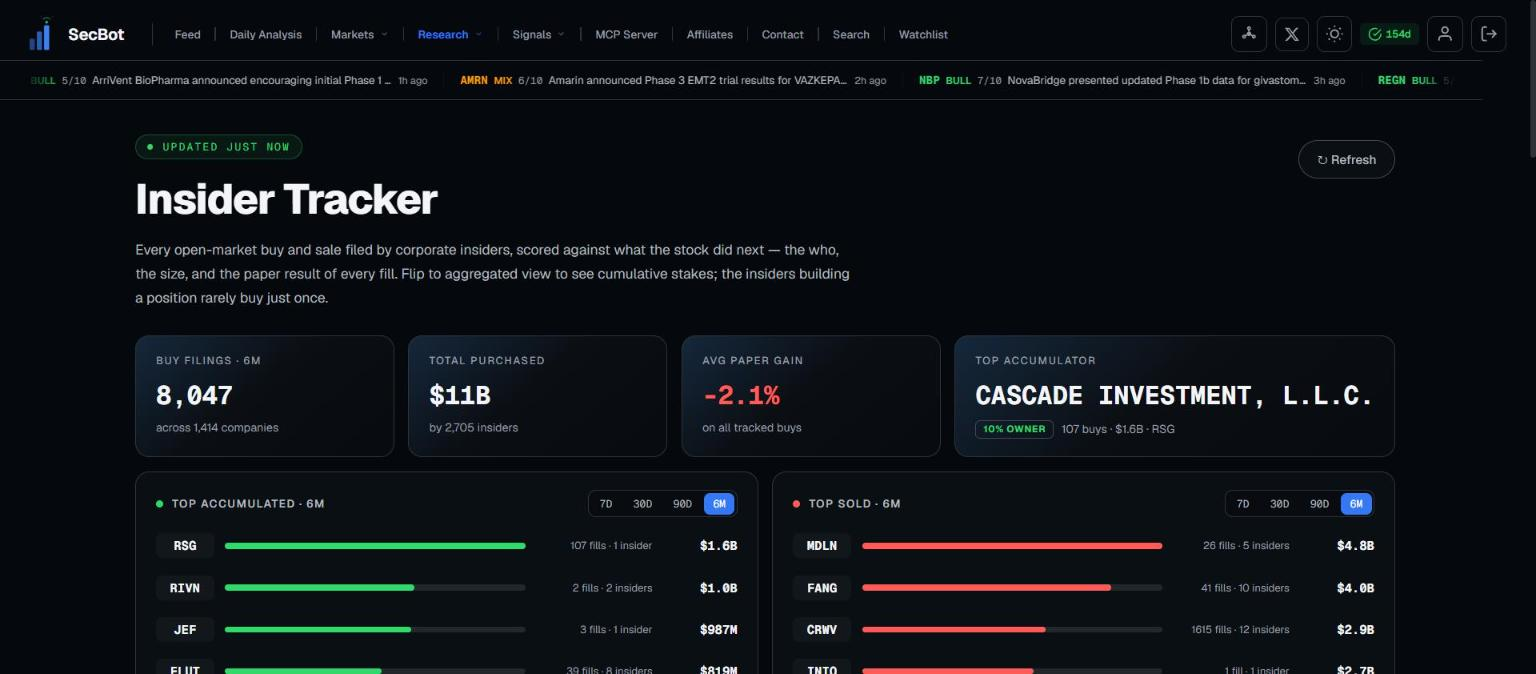This screenshot has width=1536, height=674.
Task: Open the Feed menu item
Action: pyautogui.click(x=187, y=34)
